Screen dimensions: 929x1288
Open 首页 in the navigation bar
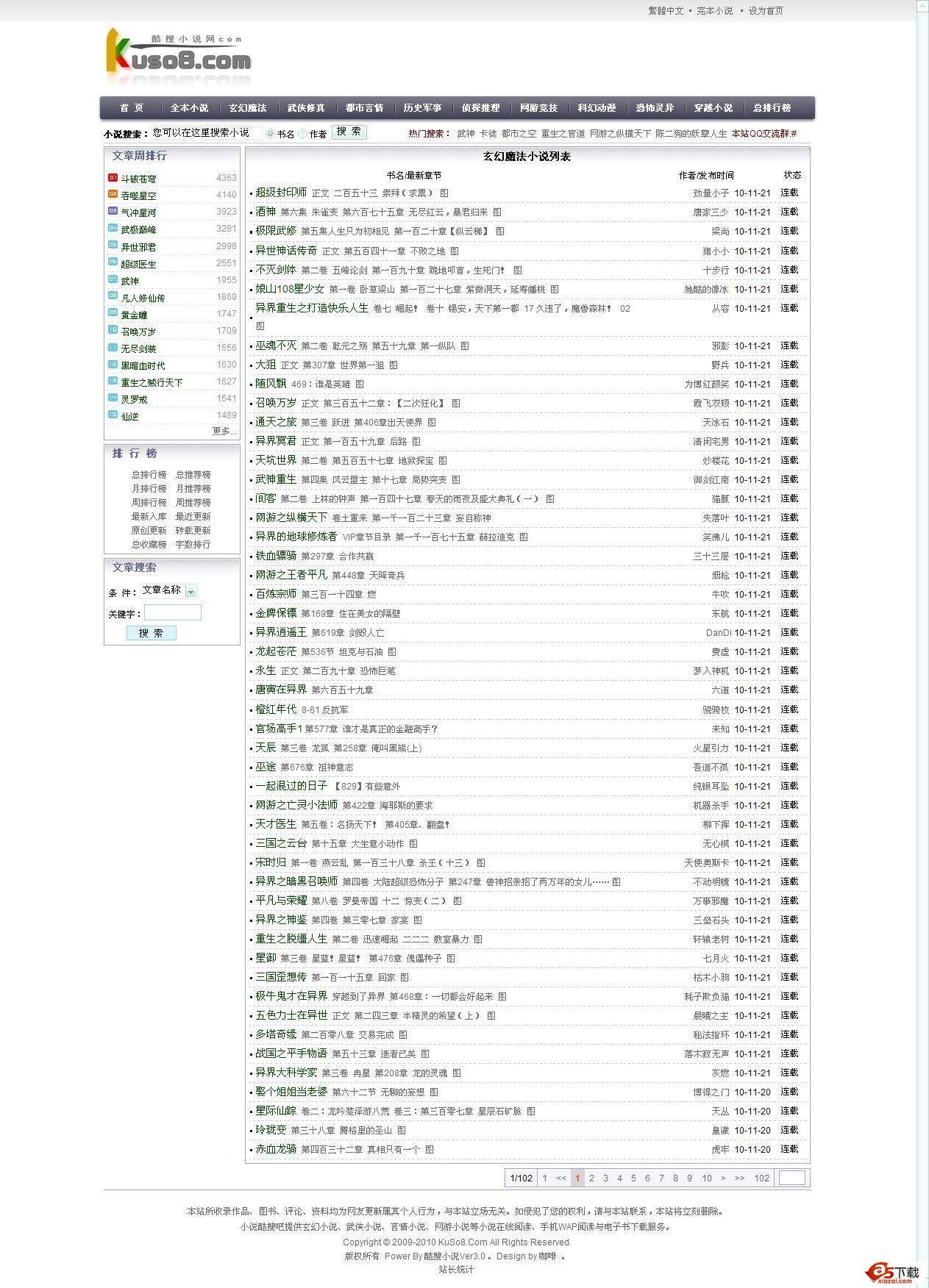(x=132, y=108)
